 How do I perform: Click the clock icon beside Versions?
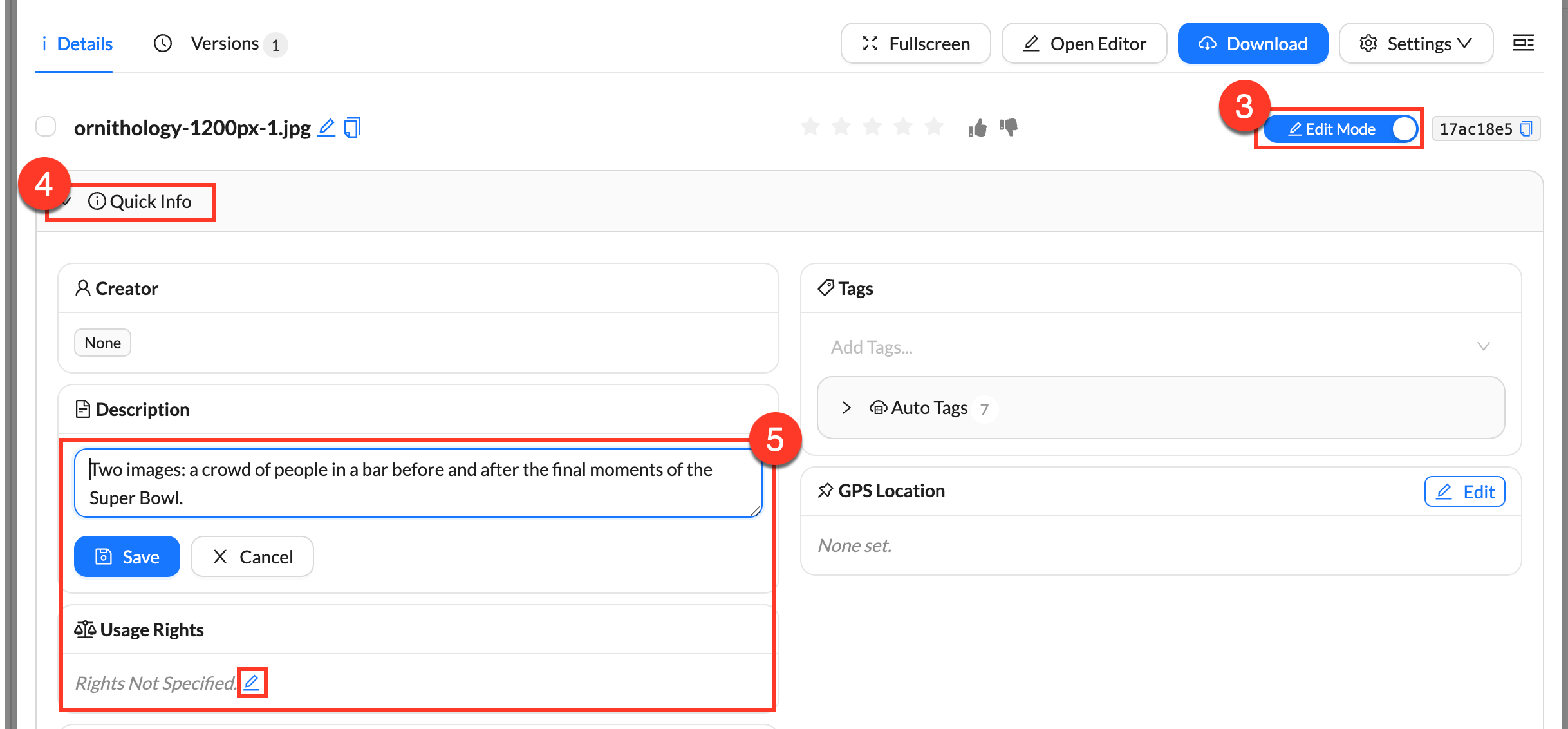[x=162, y=43]
